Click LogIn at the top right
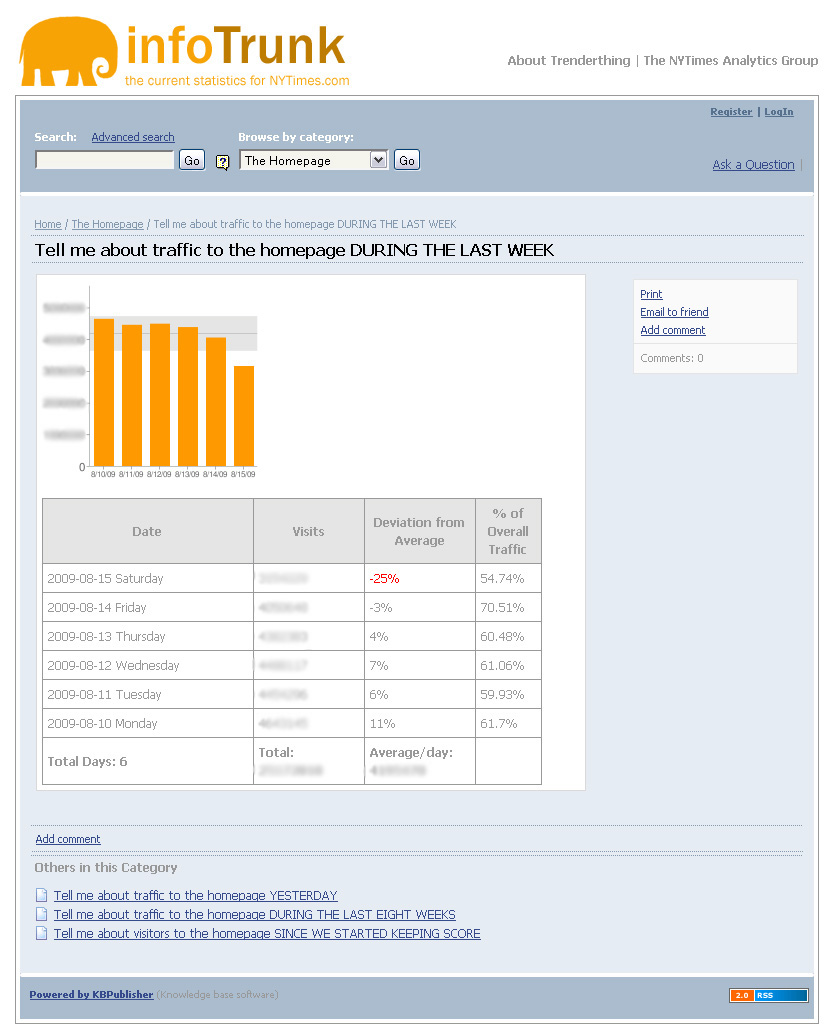This screenshot has height=1032, width=836. pos(778,112)
